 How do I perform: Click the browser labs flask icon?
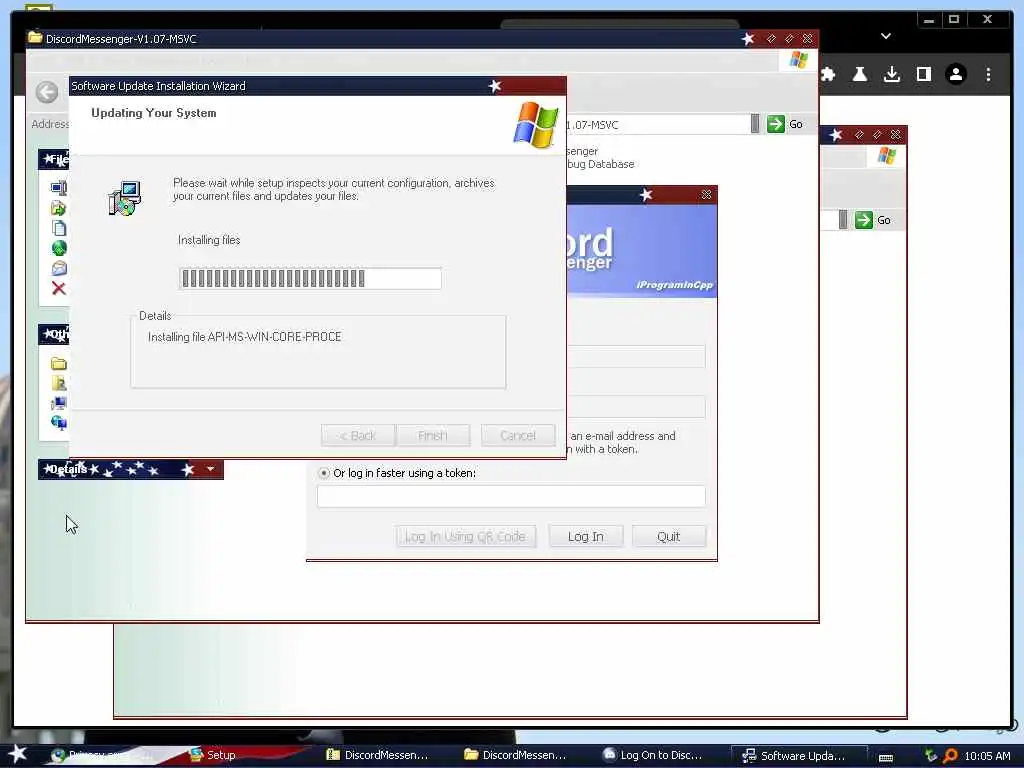[x=859, y=74]
